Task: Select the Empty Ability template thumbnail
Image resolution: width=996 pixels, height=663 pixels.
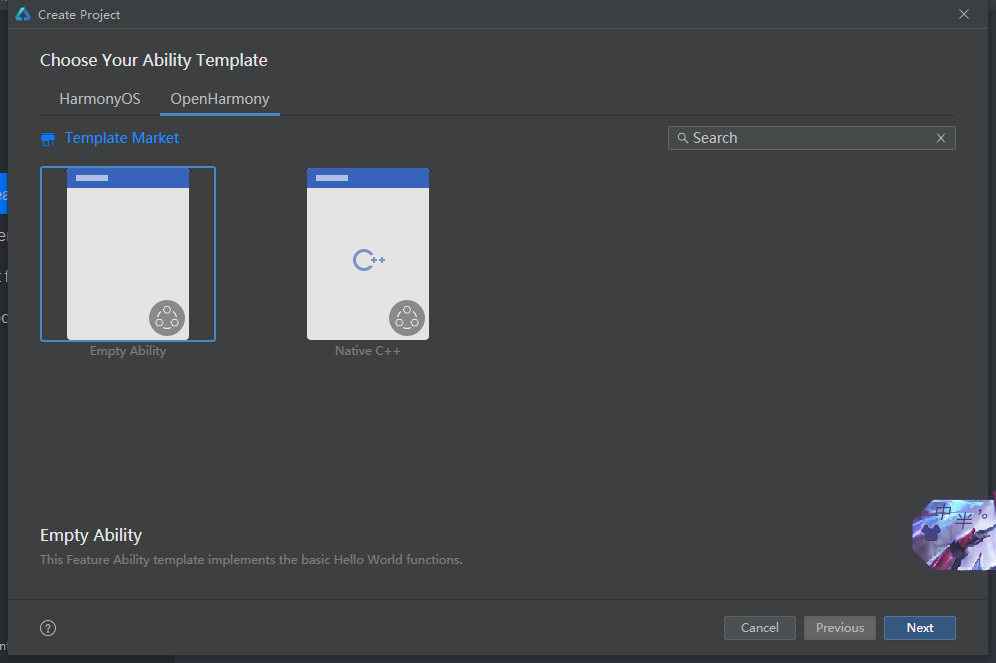Action: point(128,254)
